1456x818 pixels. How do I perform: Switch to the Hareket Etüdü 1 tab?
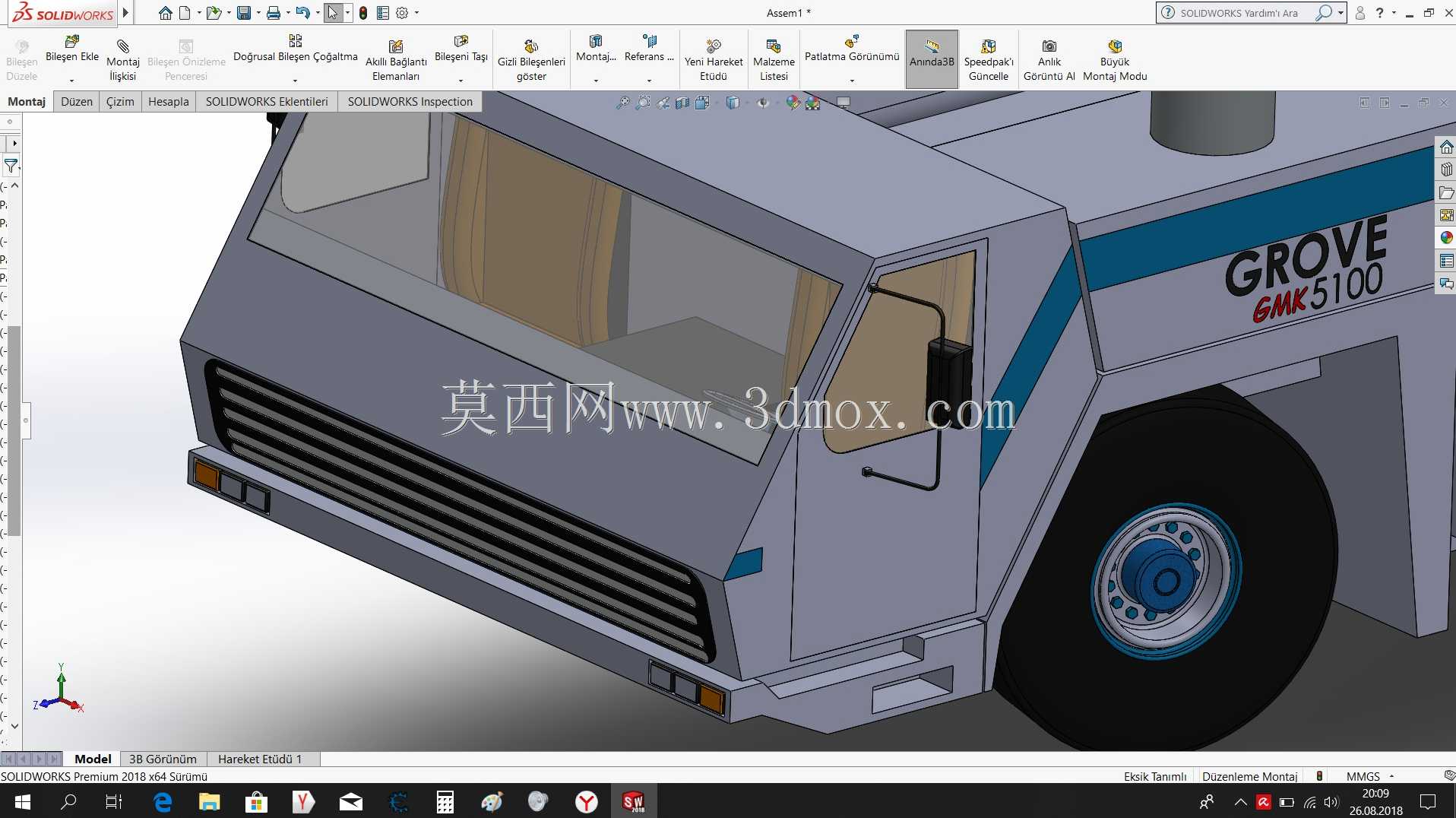pos(260,759)
